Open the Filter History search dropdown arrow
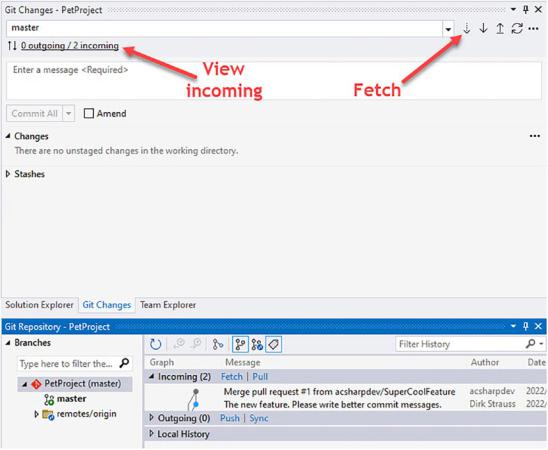This screenshot has width=548, height=450. [x=541, y=344]
